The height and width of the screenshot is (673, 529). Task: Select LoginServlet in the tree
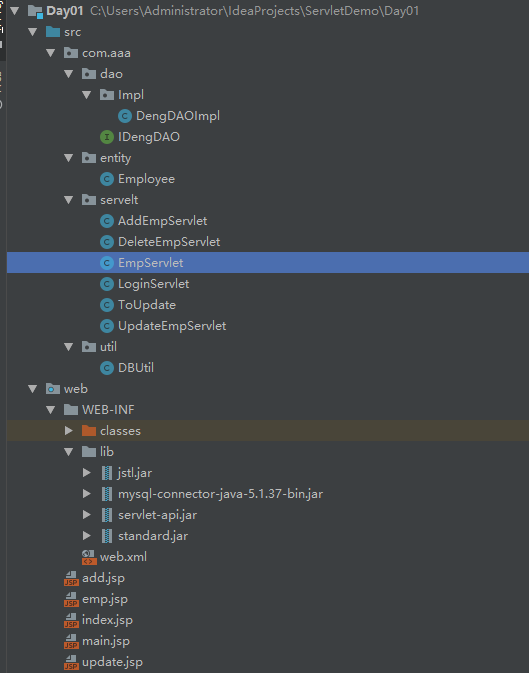pos(154,284)
